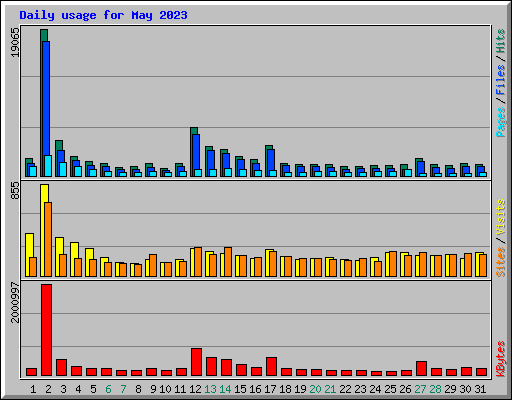
Task: Click the red KBytes bar for day 3
Action: pyautogui.click(x=61, y=367)
